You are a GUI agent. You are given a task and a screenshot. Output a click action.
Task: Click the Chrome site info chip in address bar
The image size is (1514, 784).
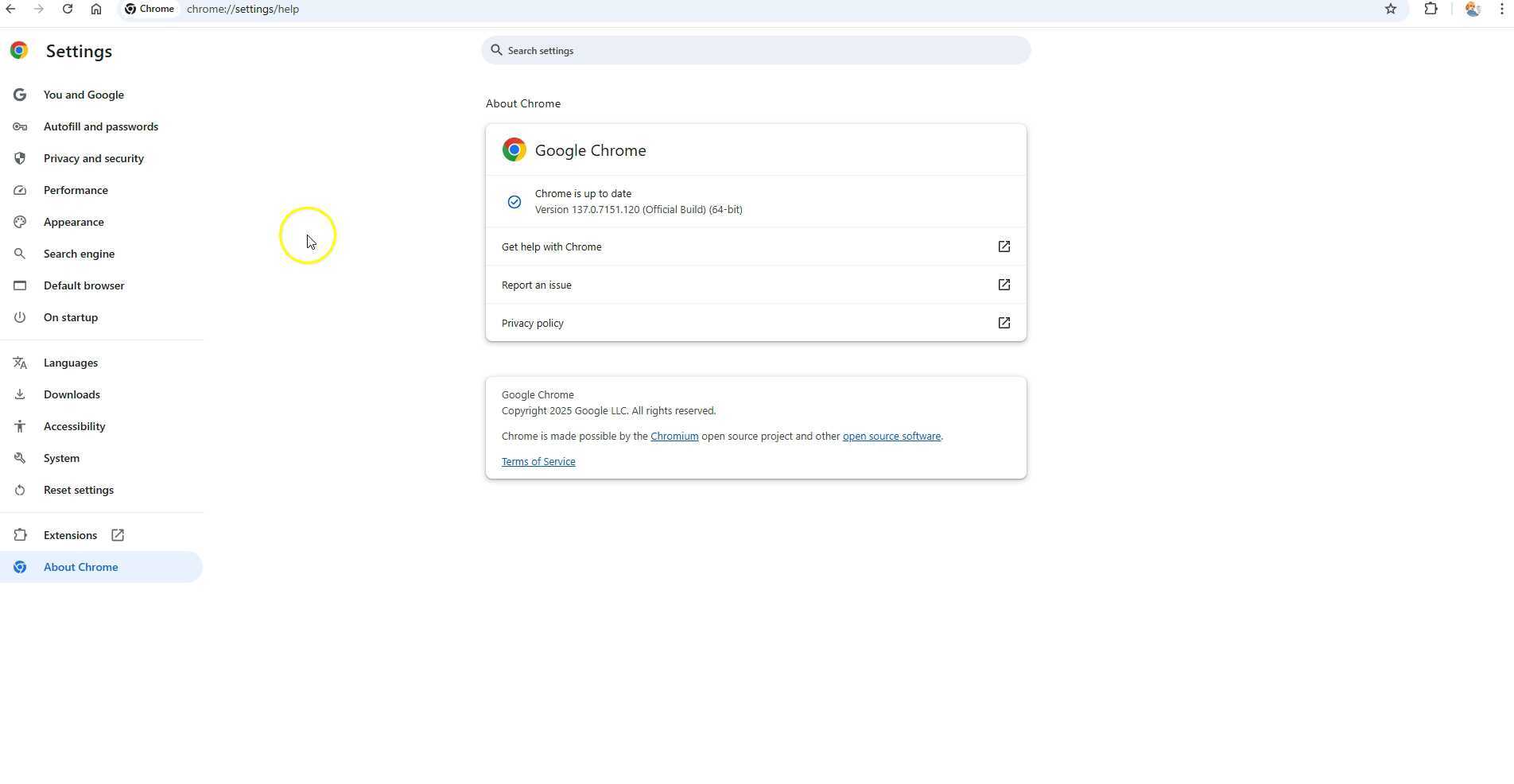149,9
